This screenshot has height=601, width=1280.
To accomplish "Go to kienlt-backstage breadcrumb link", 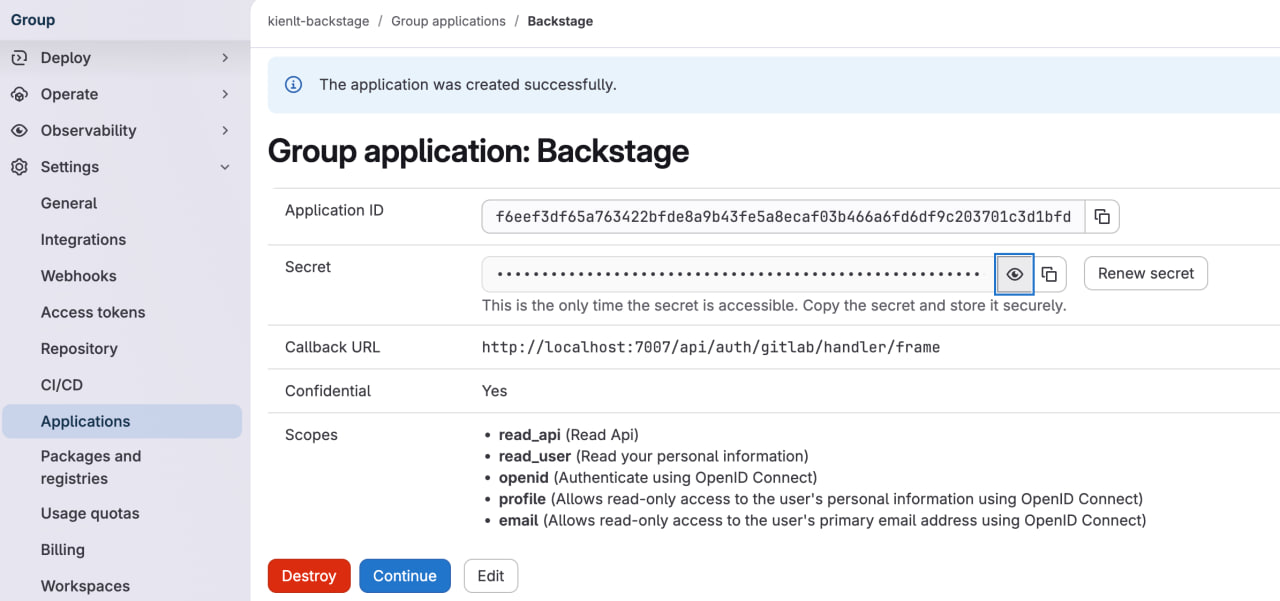I will [x=318, y=21].
